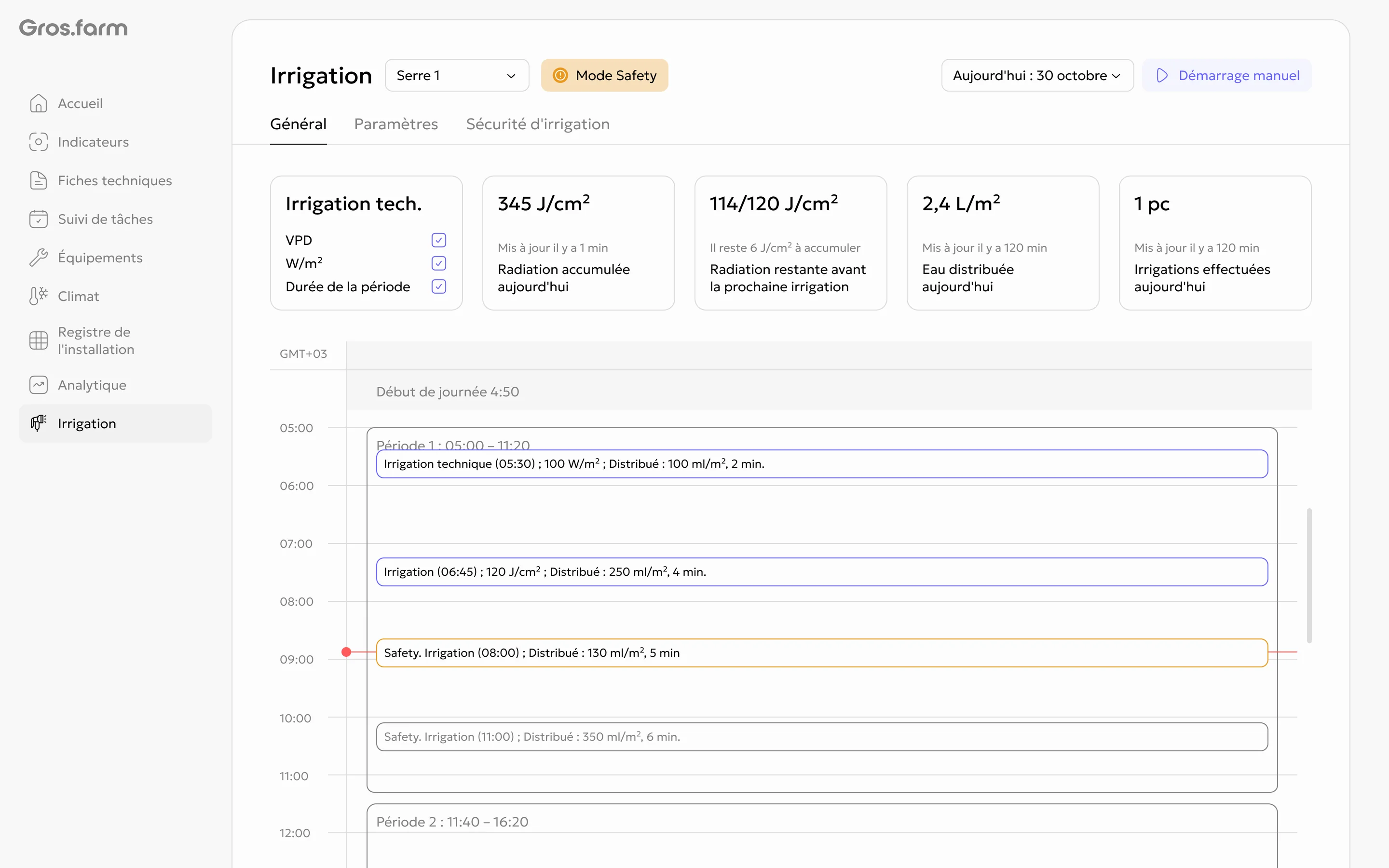
Task: Click the Climat thermometer icon
Action: 39,296
